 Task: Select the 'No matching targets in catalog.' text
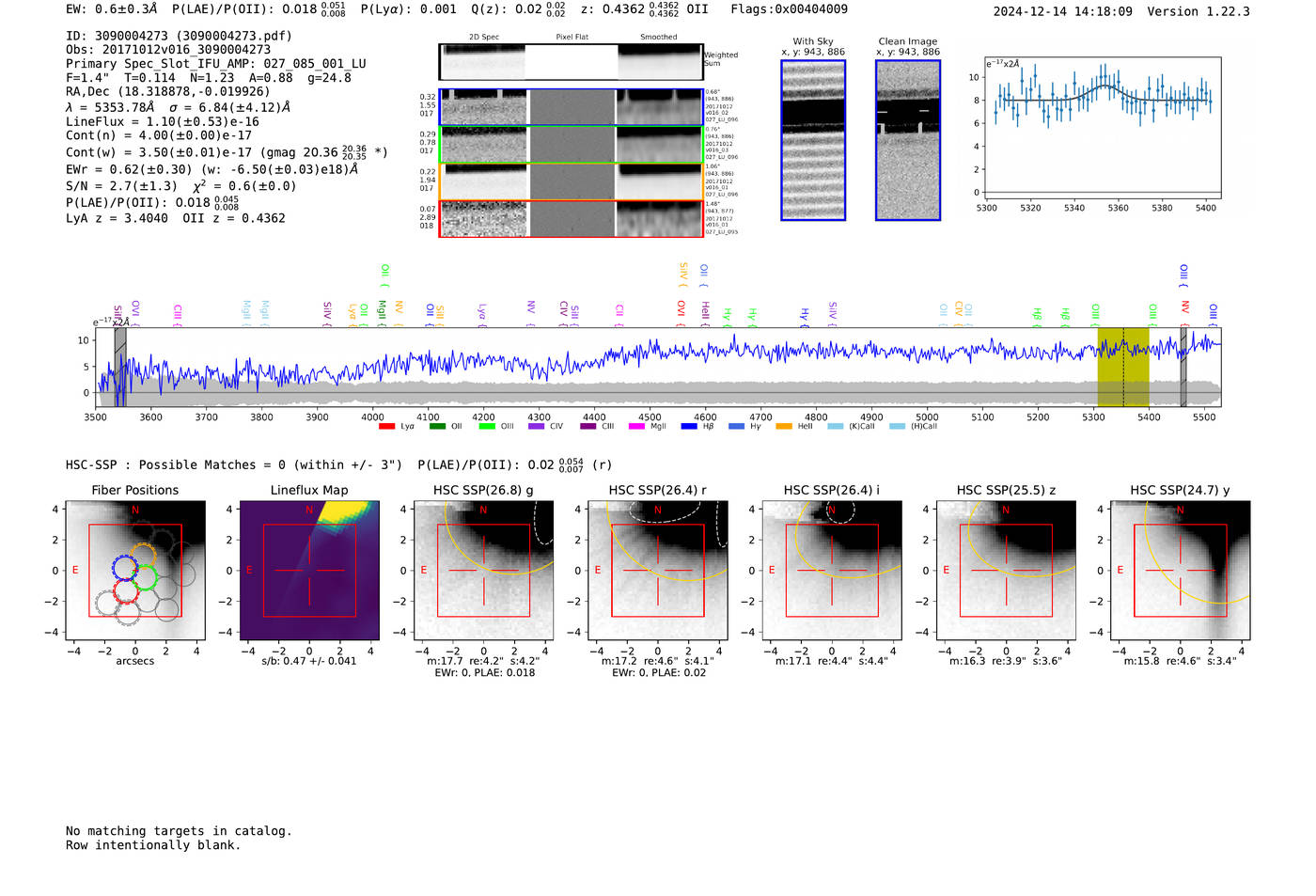pos(179,831)
